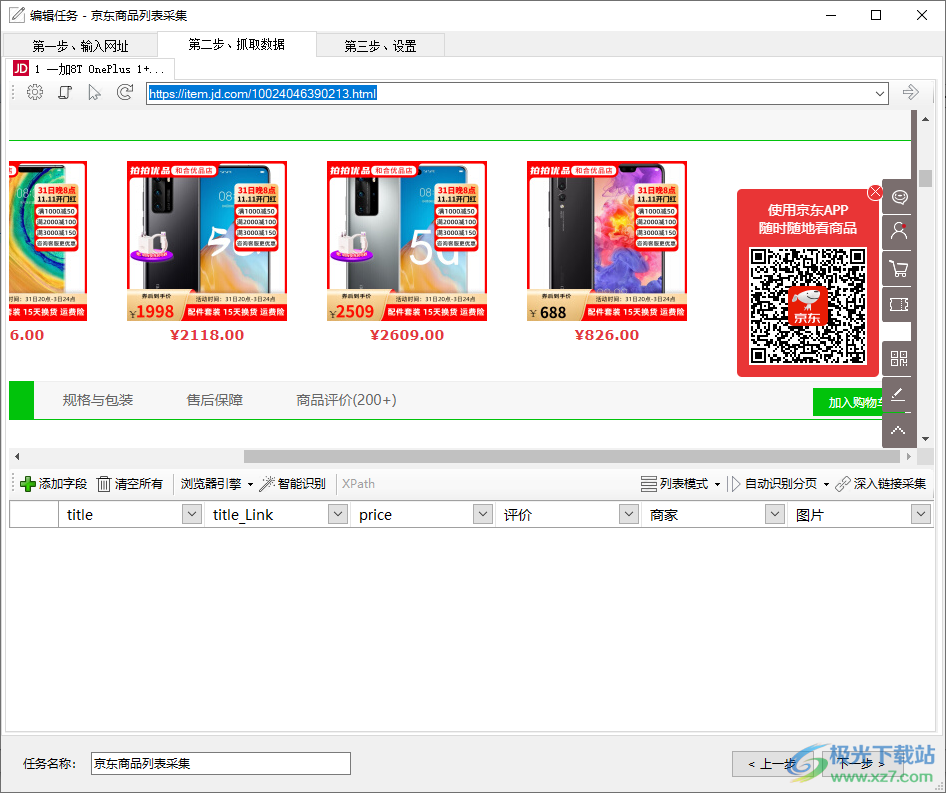Activate the cursor selection tool icon

(94, 92)
